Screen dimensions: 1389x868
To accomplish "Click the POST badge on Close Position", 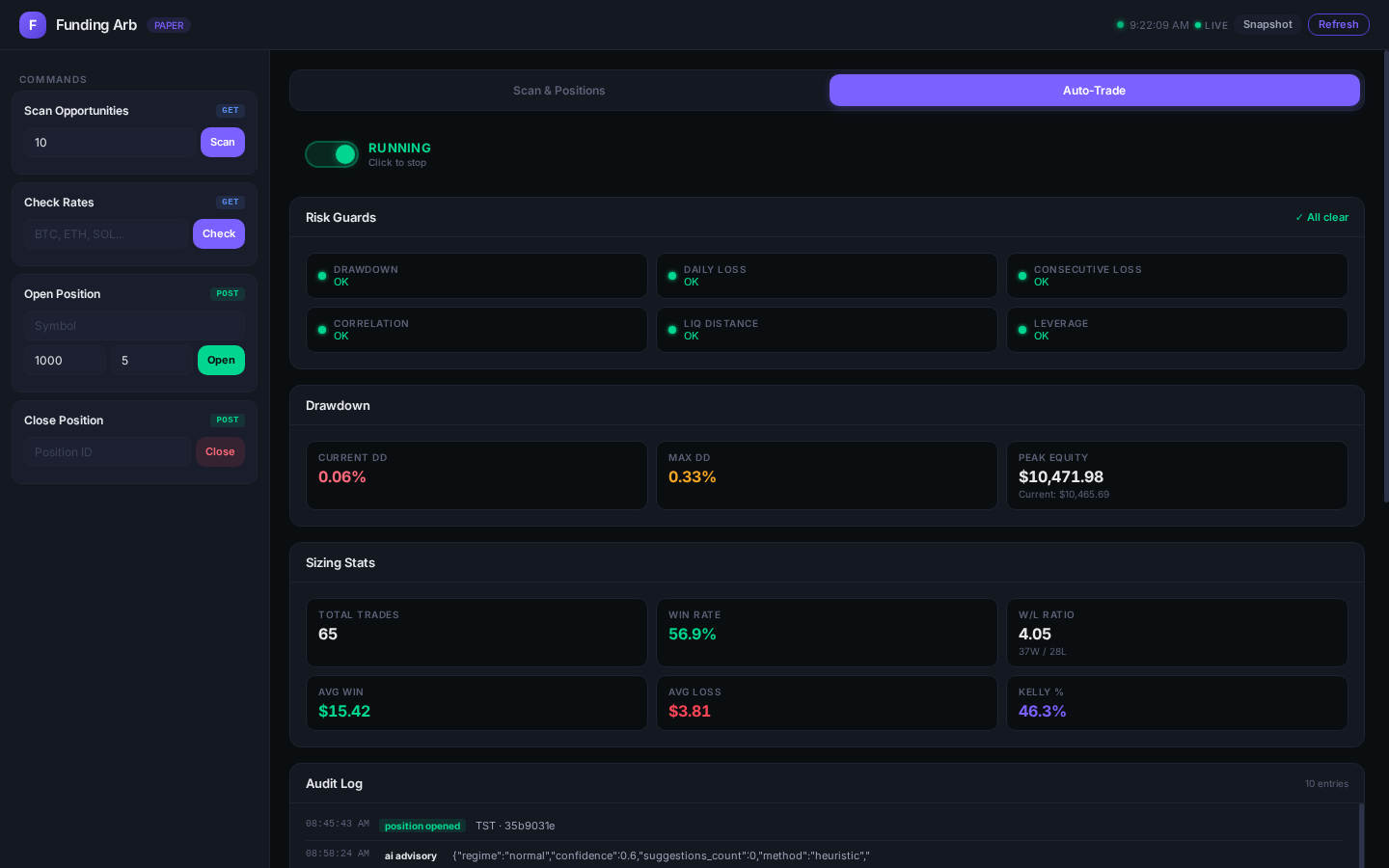I will pyautogui.click(x=228, y=420).
